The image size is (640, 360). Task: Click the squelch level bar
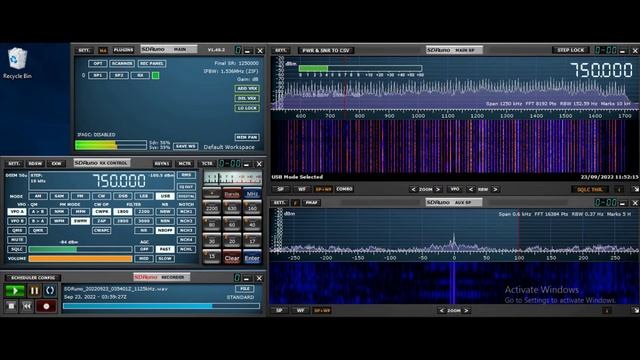[80, 249]
